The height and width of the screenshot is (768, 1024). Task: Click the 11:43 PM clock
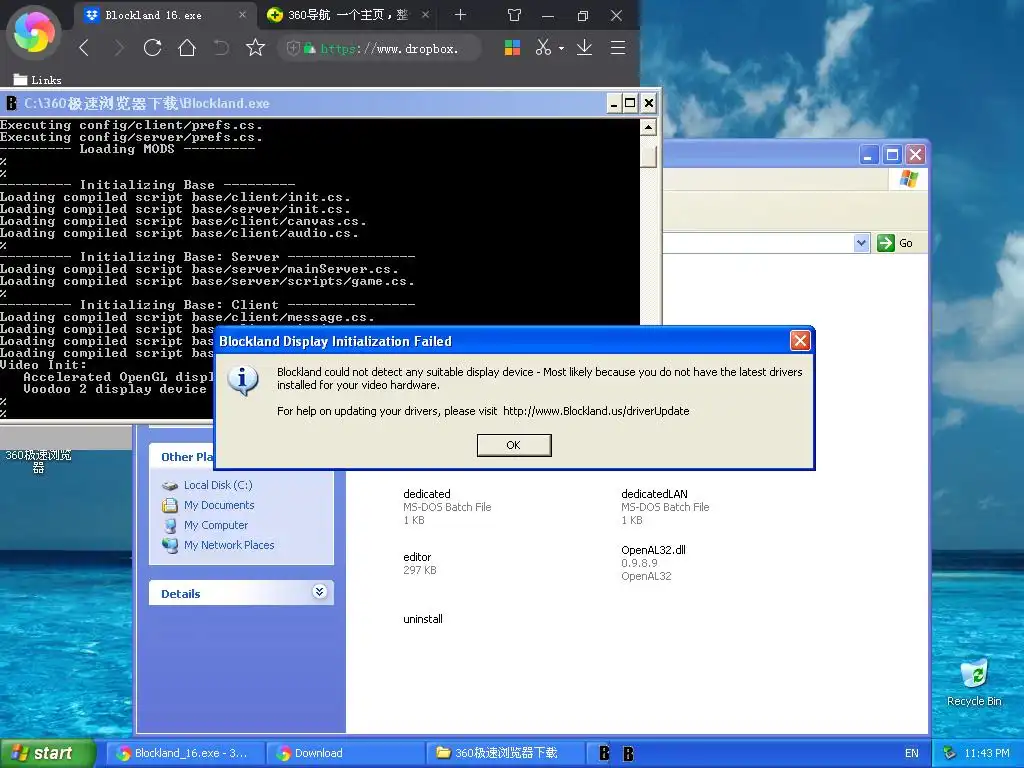[x=987, y=754]
